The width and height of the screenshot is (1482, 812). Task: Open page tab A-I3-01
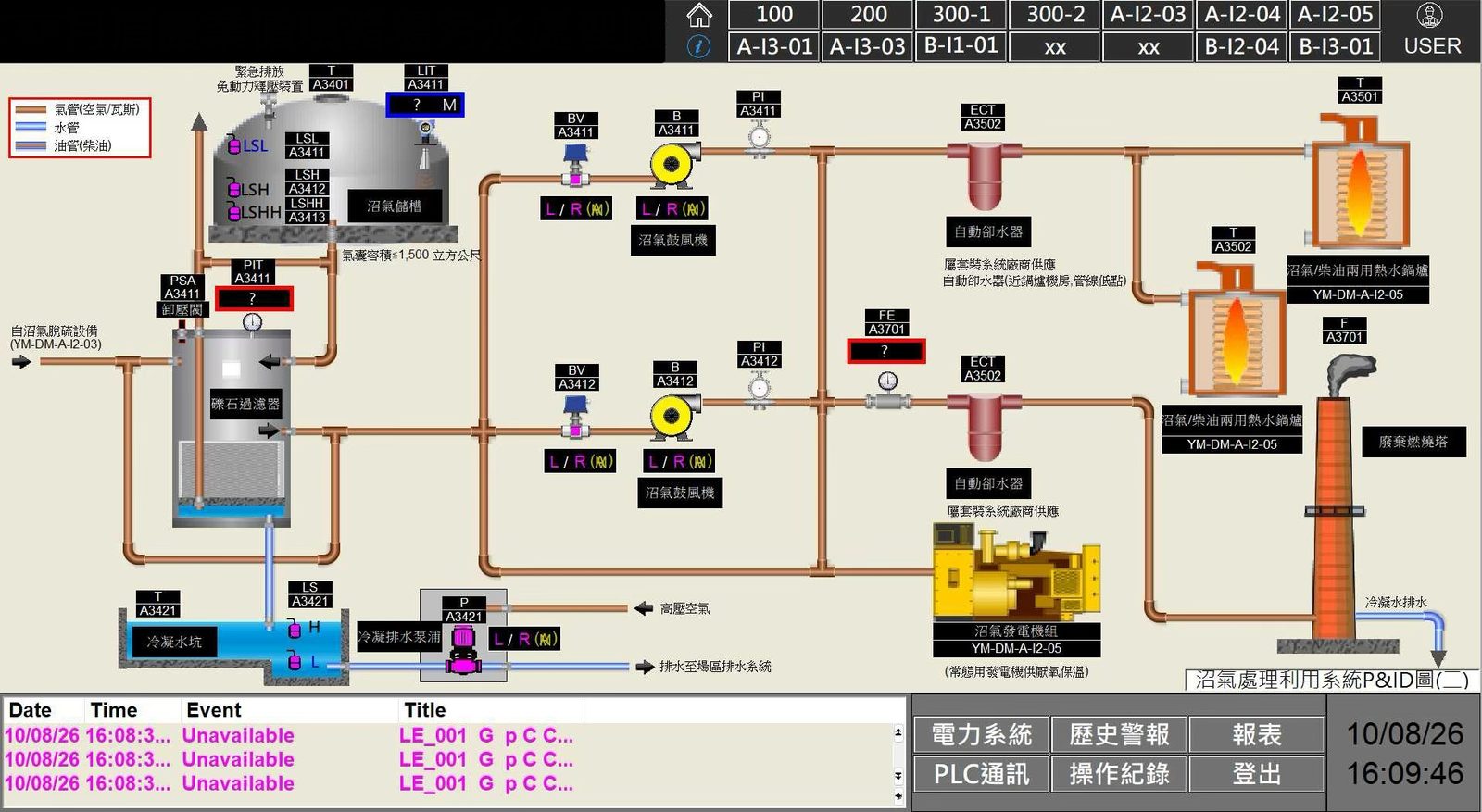(774, 46)
